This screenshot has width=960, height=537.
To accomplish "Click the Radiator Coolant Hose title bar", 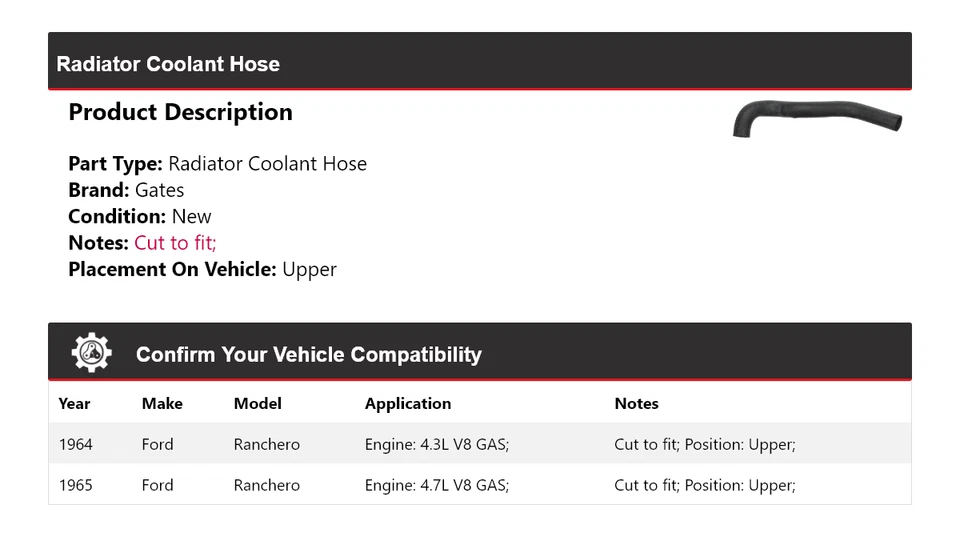I will (x=168, y=64).
